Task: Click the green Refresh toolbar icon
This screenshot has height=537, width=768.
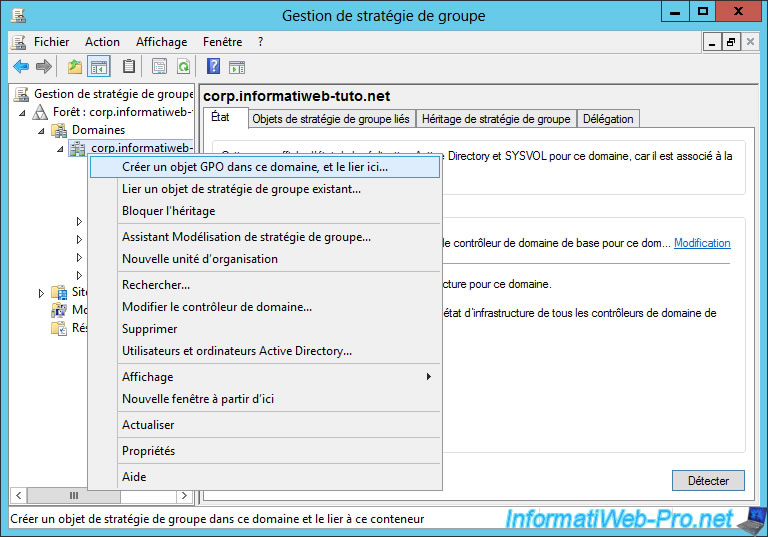Action: click(184, 66)
